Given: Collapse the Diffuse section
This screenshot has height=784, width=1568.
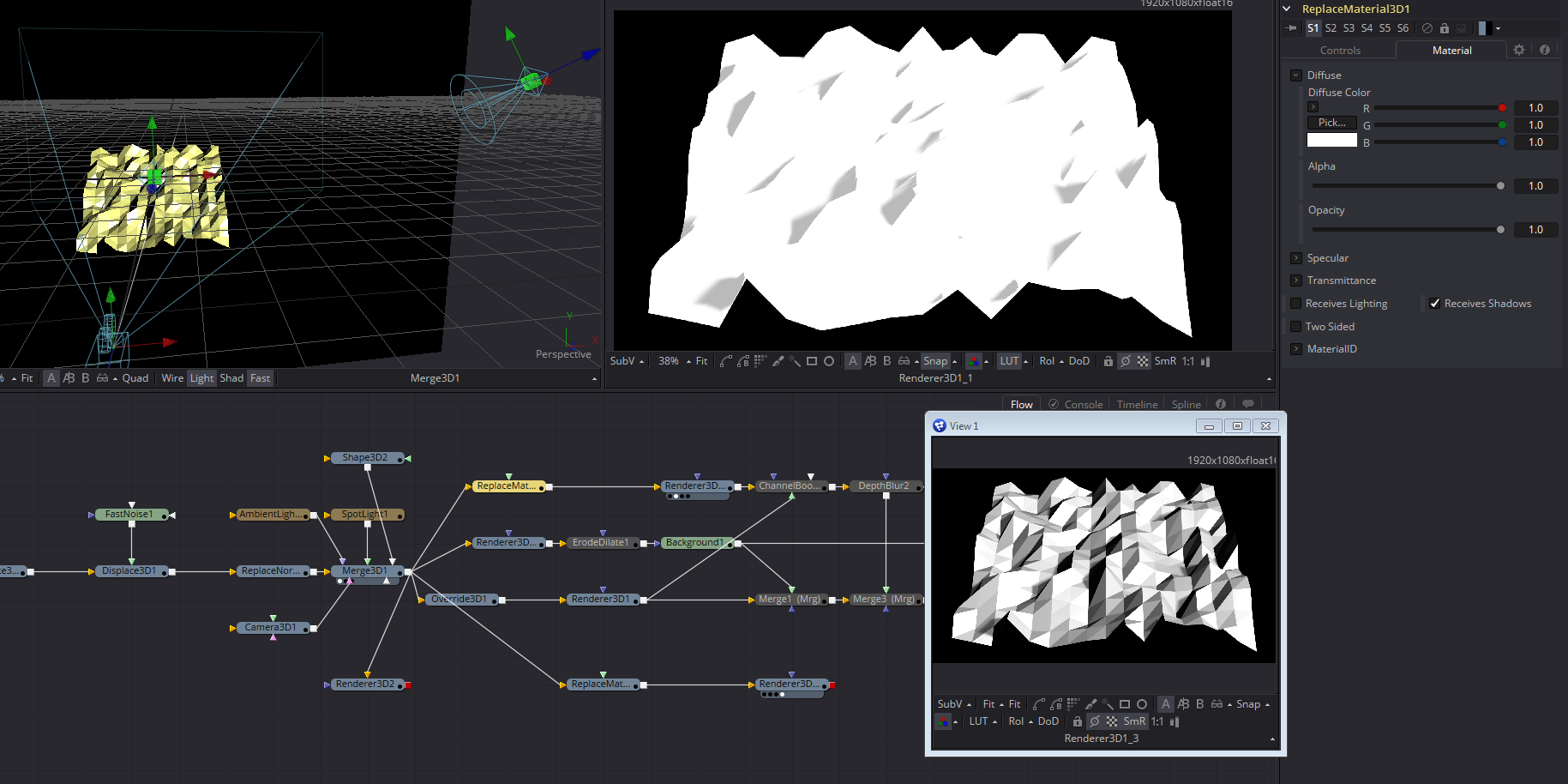Looking at the screenshot, I should pyautogui.click(x=1296, y=75).
